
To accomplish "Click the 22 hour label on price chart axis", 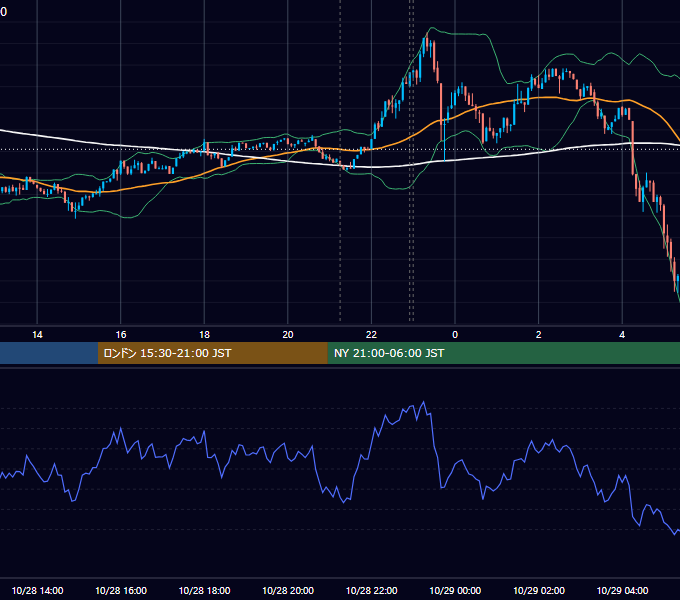I will [x=371, y=335].
